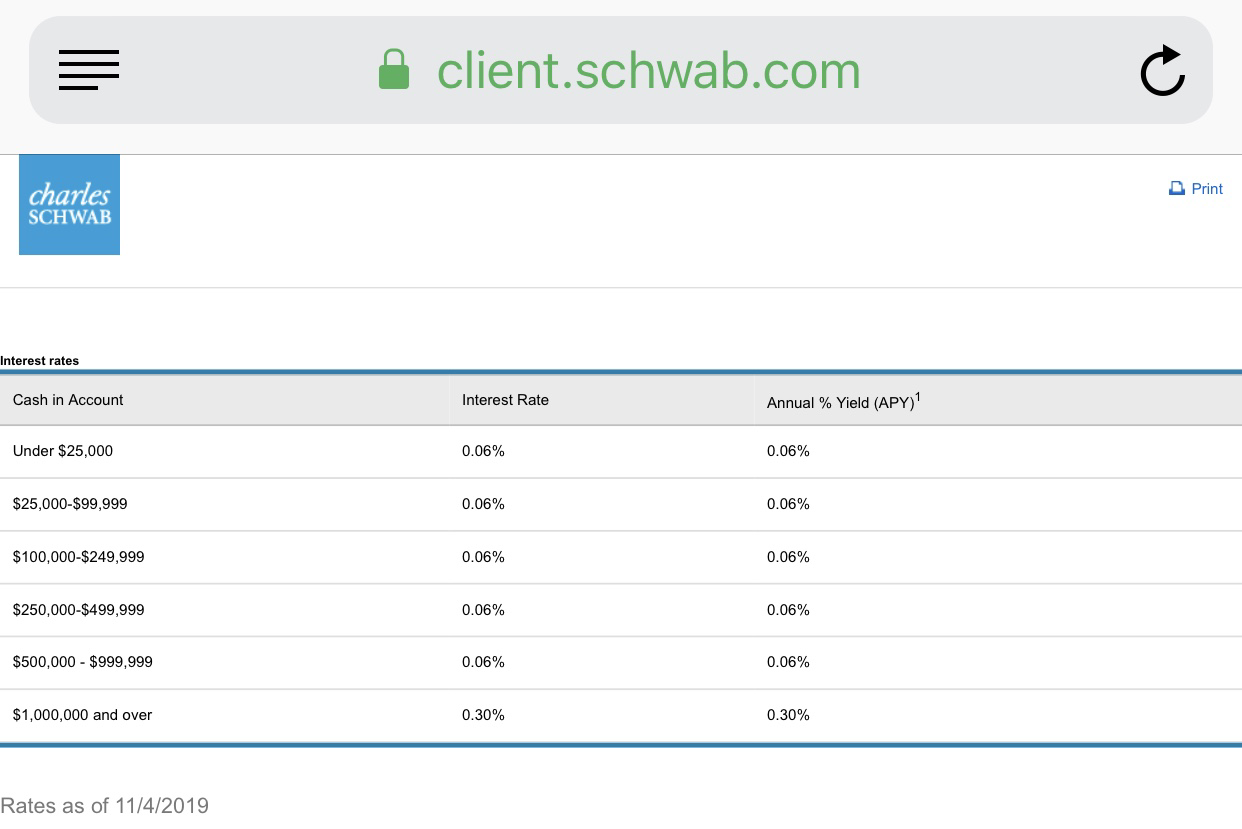Click the APY footnote 1 superscript
Viewport: 1242px width, 829px height.
click(x=918, y=397)
